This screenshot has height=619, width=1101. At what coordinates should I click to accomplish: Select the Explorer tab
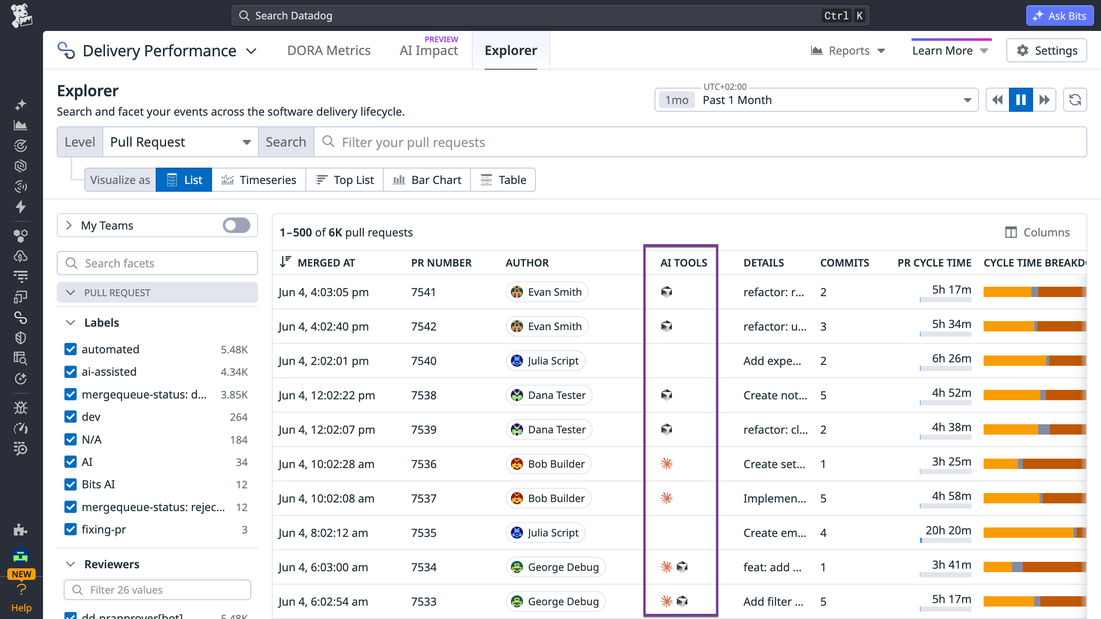click(510, 51)
